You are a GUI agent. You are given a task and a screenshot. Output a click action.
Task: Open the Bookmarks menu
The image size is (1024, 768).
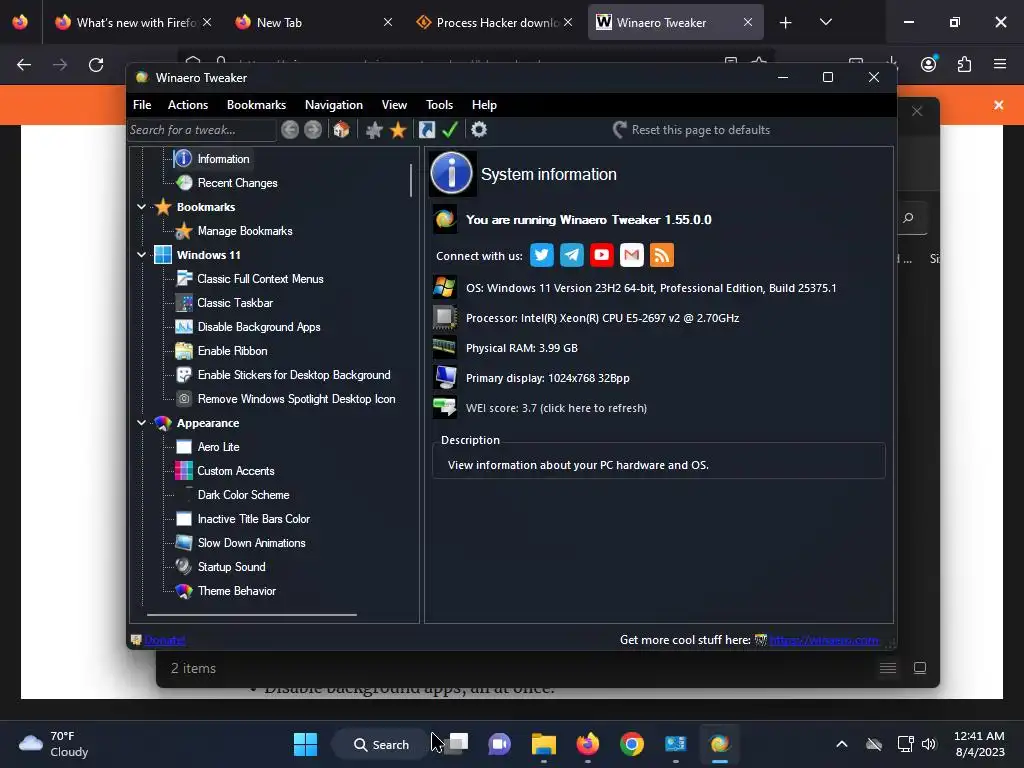[257, 105]
